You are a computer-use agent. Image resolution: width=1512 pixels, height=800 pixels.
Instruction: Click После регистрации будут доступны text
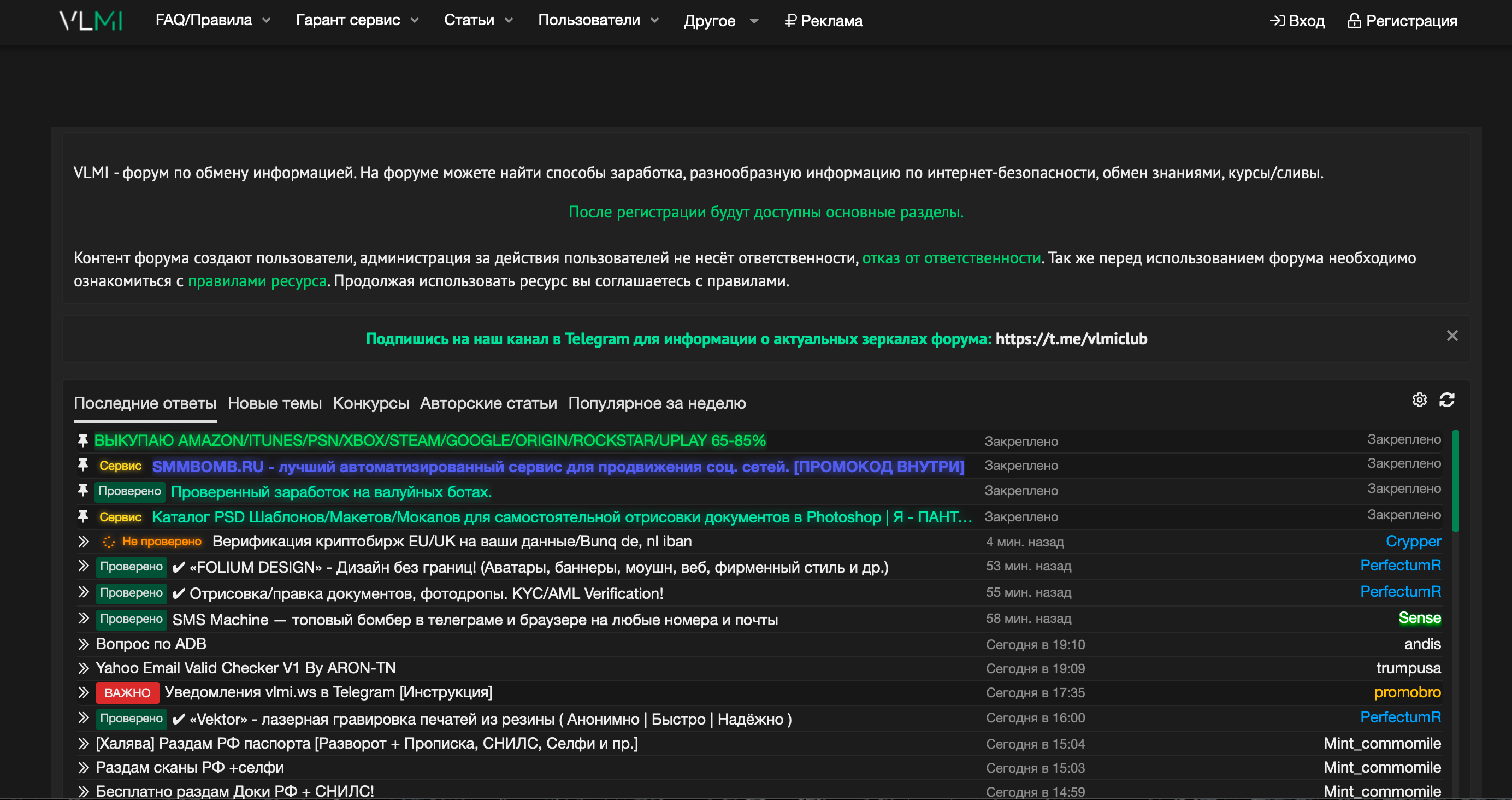(x=766, y=212)
